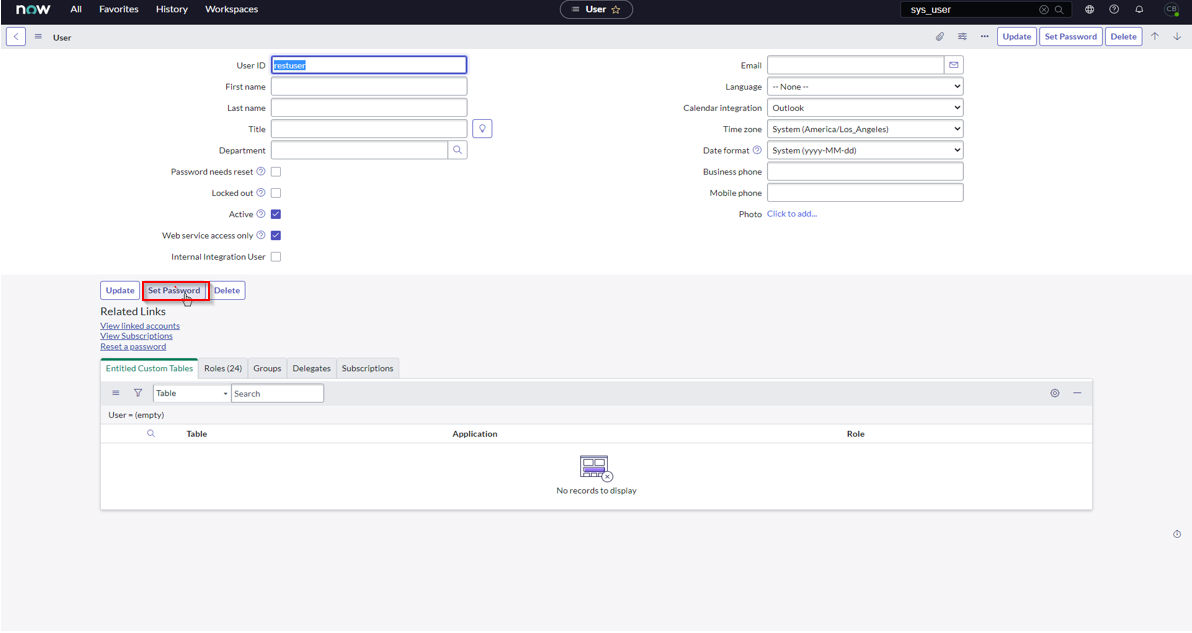Screen dimensions: 1192x633
Task: Open the notifications bell icon
Action: click(x=1139, y=10)
